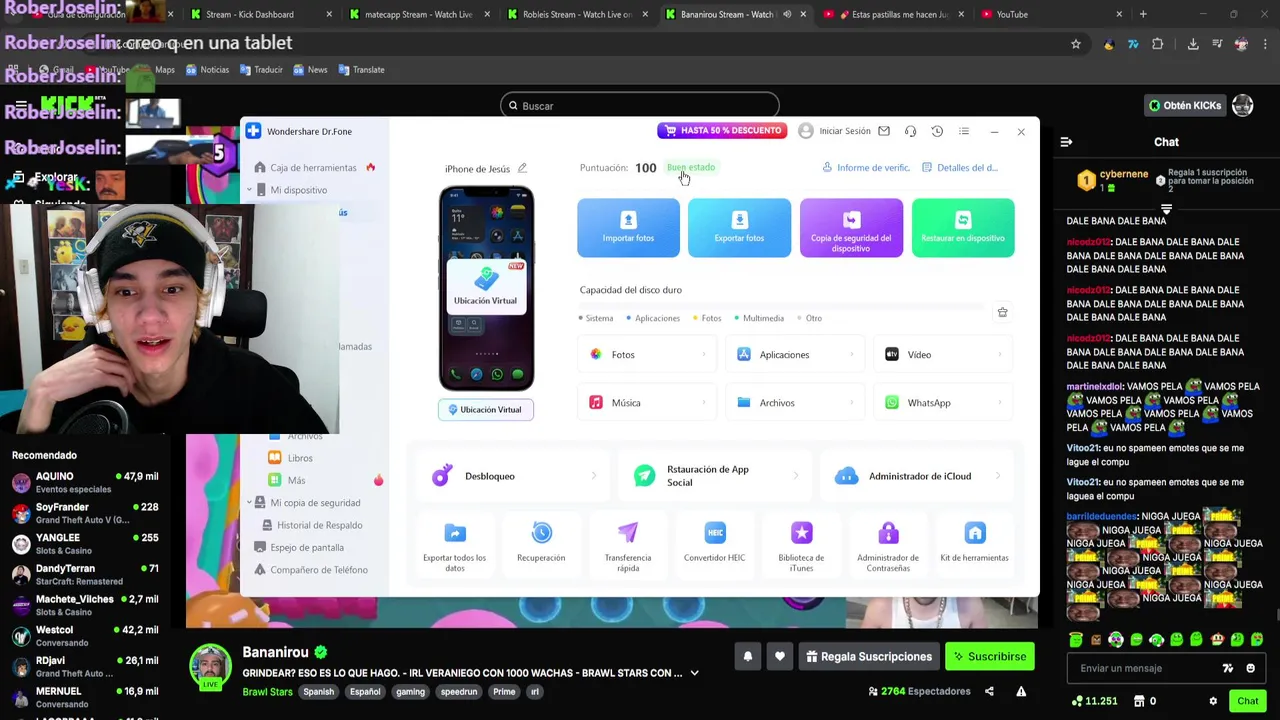Click the share icon beside Espectadores
Viewport: 1280px width, 720px height.
(x=989, y=691)
